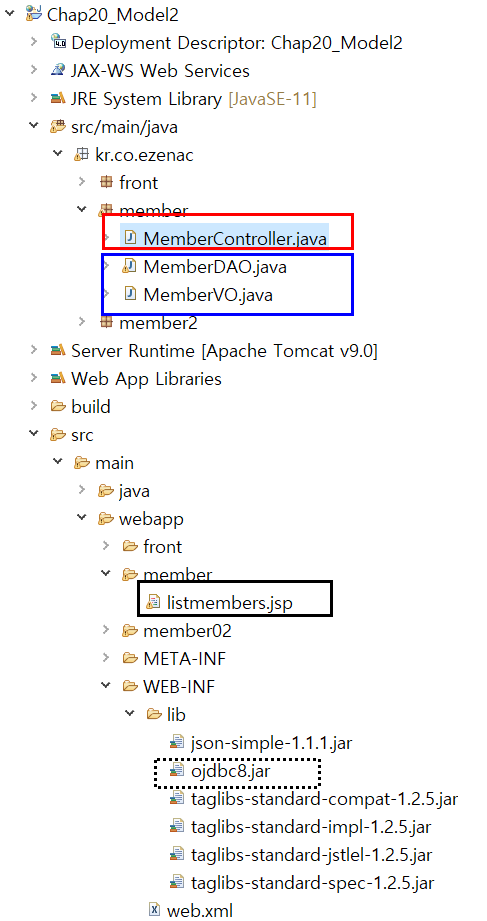Click the MemberController.java file icon
The width and height of the screenshot is (487, 921).
pyautogui.click(x=130, y=238)
